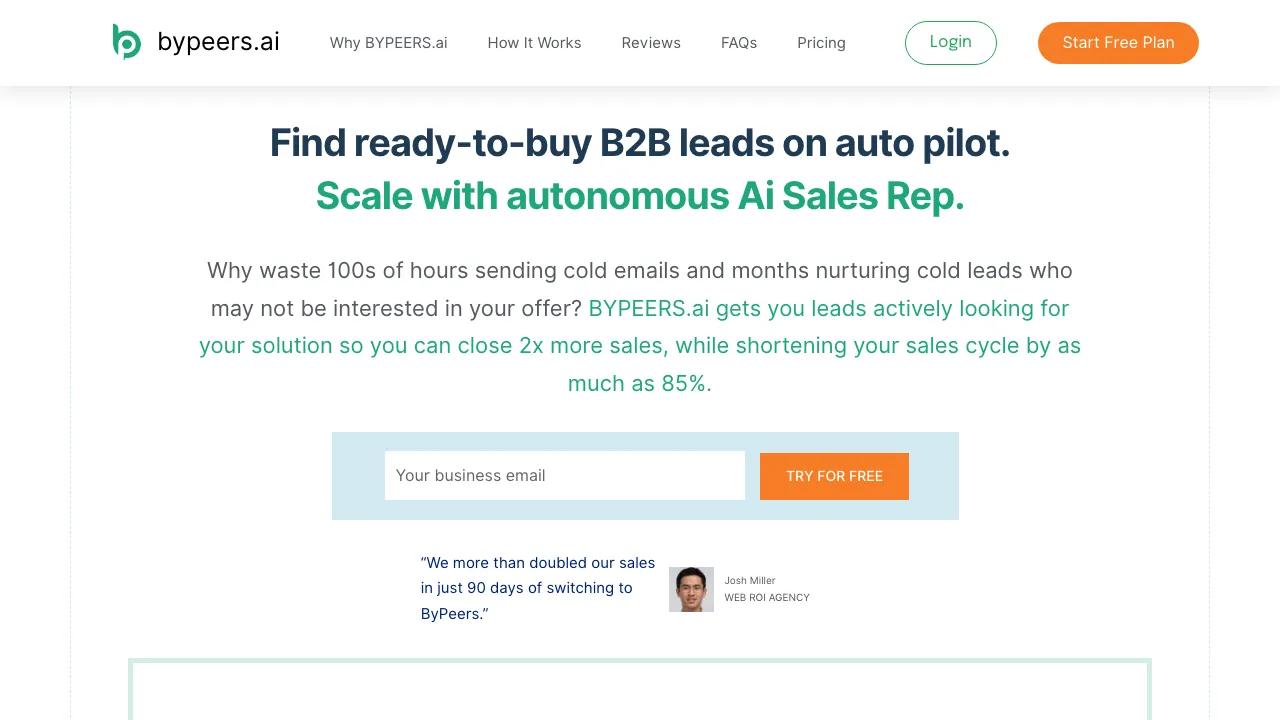Navigate to FAQs
Screen dimensions: 1280x720
tap(739, 43)
